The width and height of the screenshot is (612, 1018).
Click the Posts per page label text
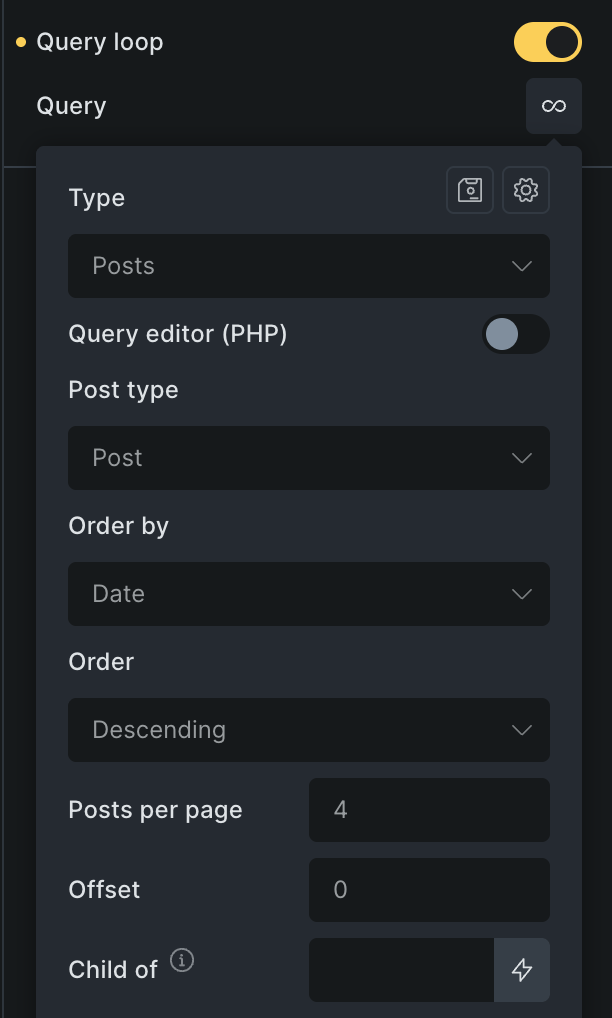(154, 810)
